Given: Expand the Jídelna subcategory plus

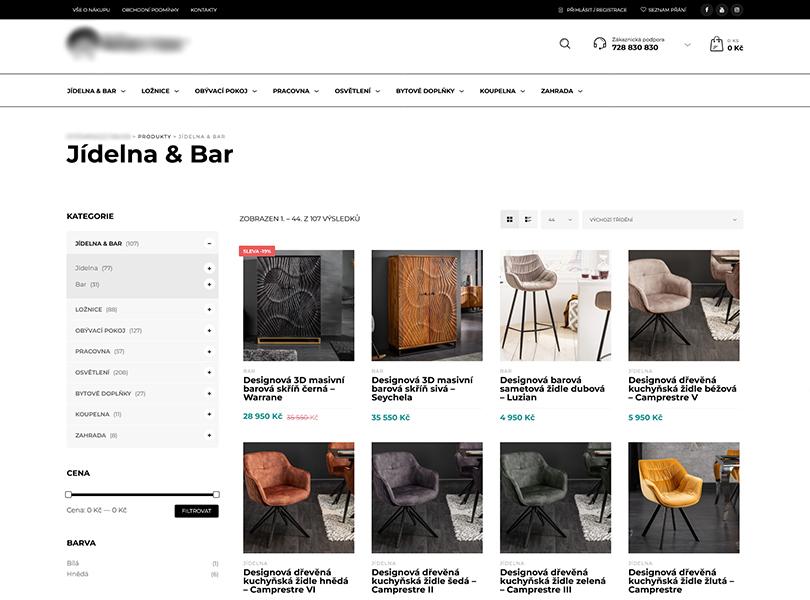Looking at the screenshot, I should 209,268.
